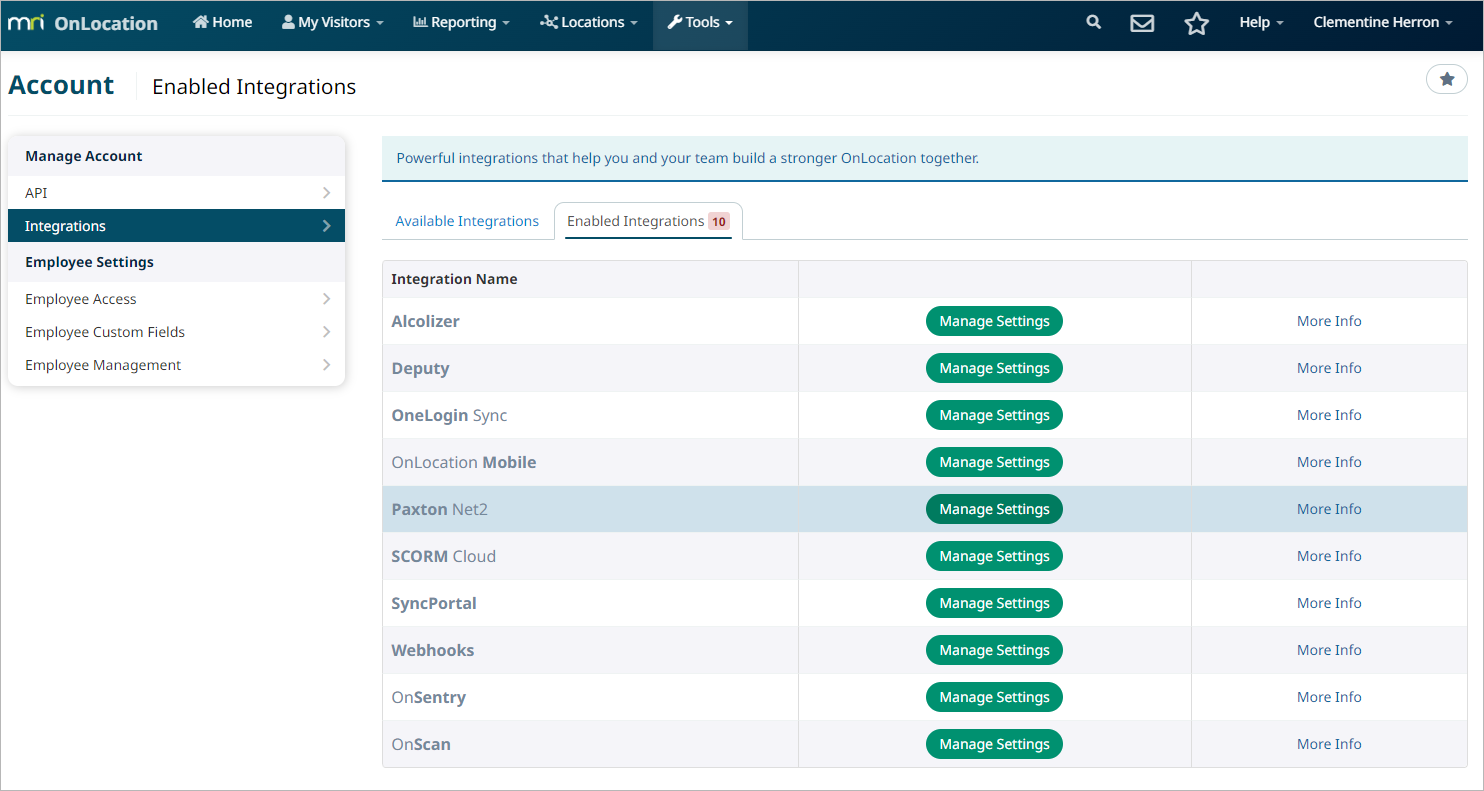Screen dimensions: 1484x791
Task: Switch to Enabled Integrations tab
Action: coord(648,221)
